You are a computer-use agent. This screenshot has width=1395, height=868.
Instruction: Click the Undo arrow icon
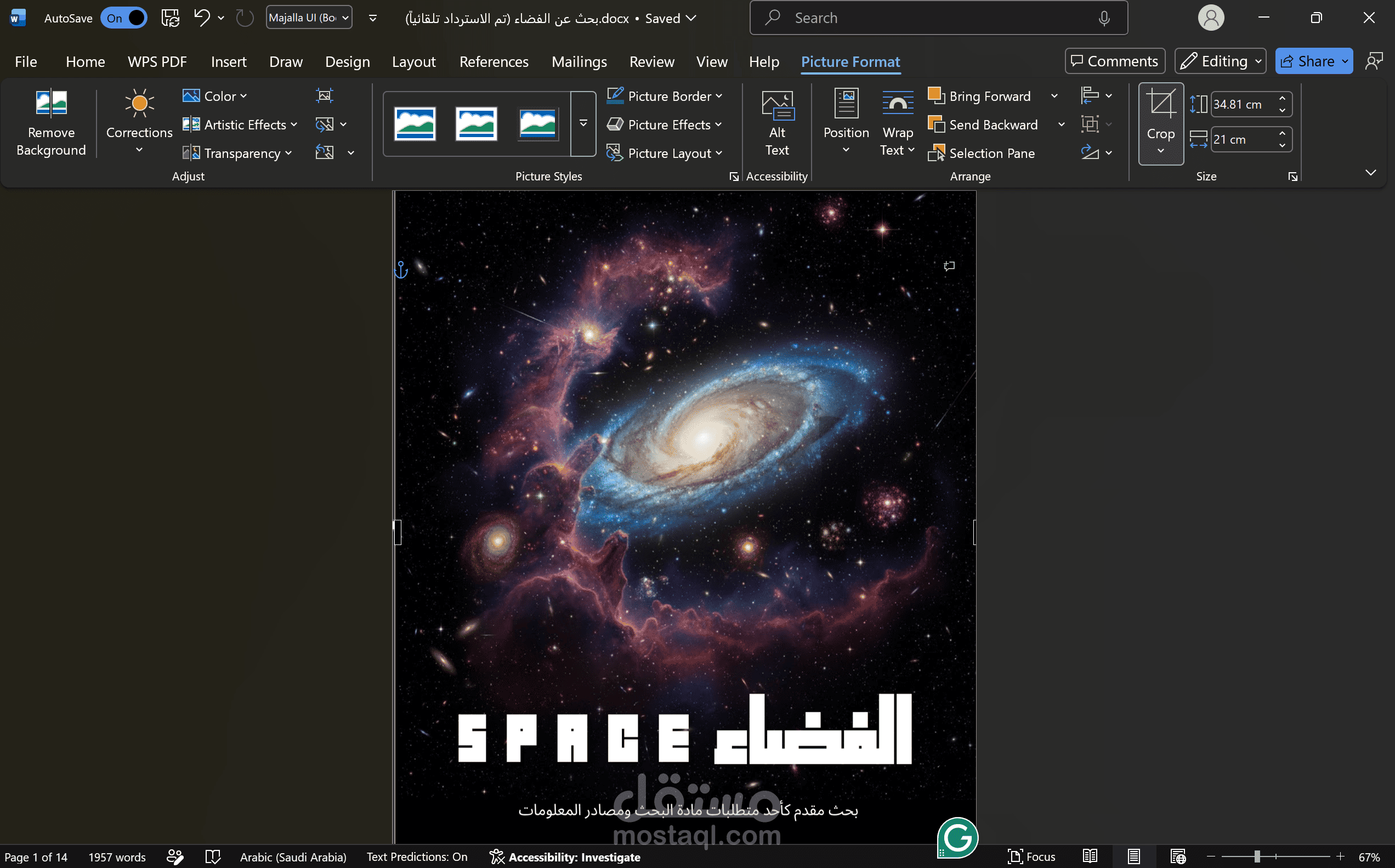201,18
